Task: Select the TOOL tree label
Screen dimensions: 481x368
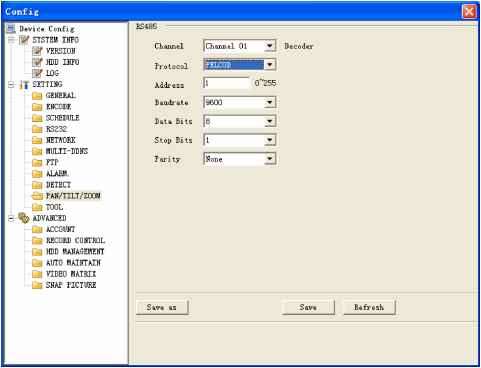Action: pyautogui.click(x=54, y=207)
